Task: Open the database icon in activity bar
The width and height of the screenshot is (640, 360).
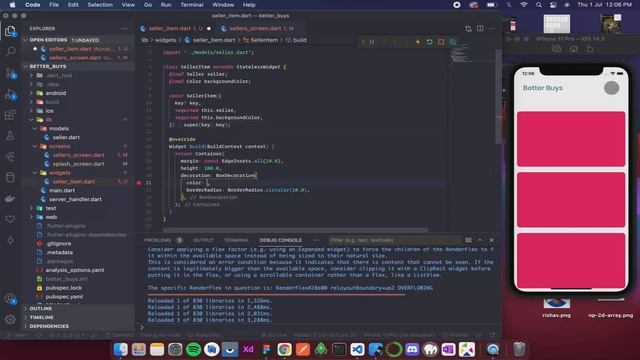Action: [10, 178]
